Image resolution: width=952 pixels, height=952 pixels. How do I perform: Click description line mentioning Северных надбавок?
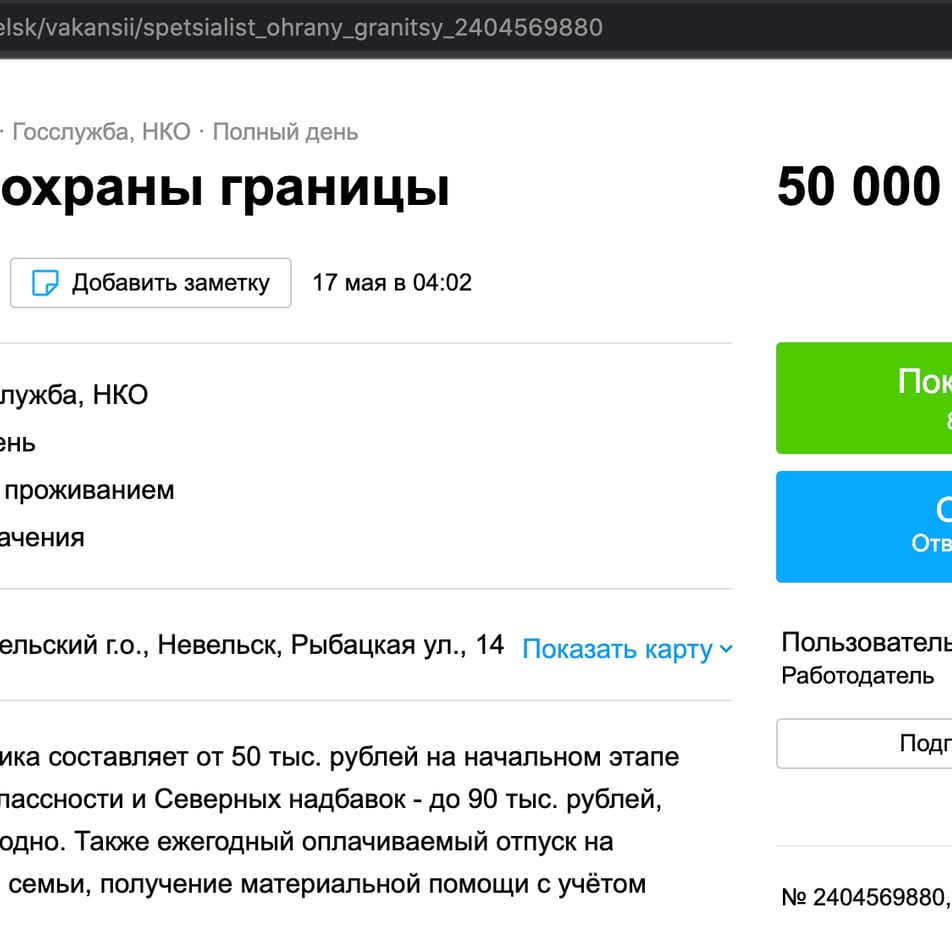coord(331,799)
